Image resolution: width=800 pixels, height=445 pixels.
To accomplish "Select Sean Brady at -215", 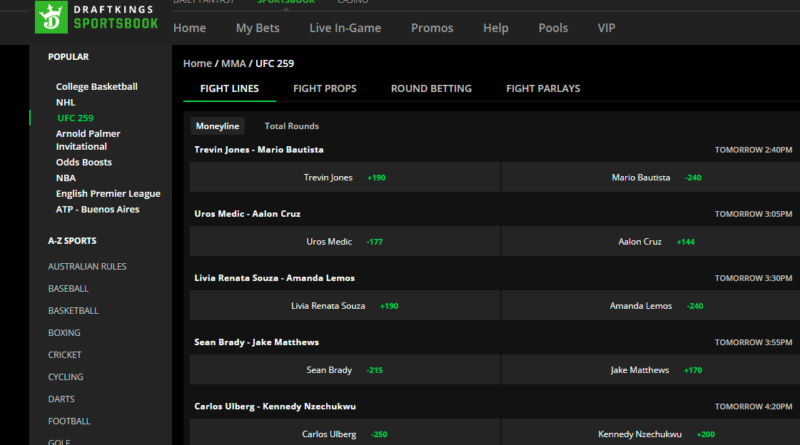I will tap(344, 370).
